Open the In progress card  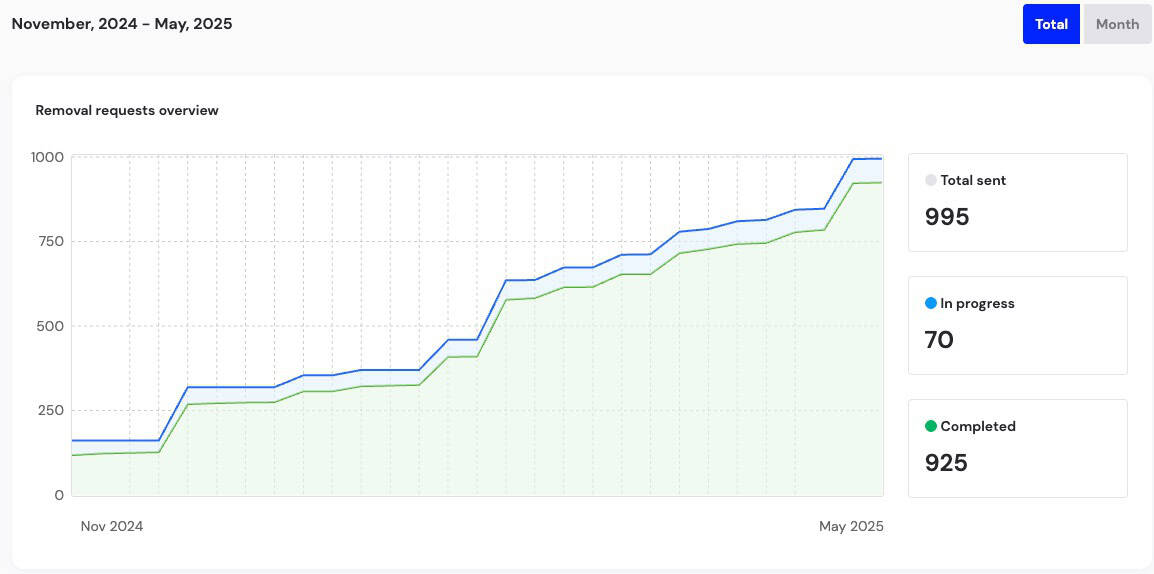point(1018,325)
